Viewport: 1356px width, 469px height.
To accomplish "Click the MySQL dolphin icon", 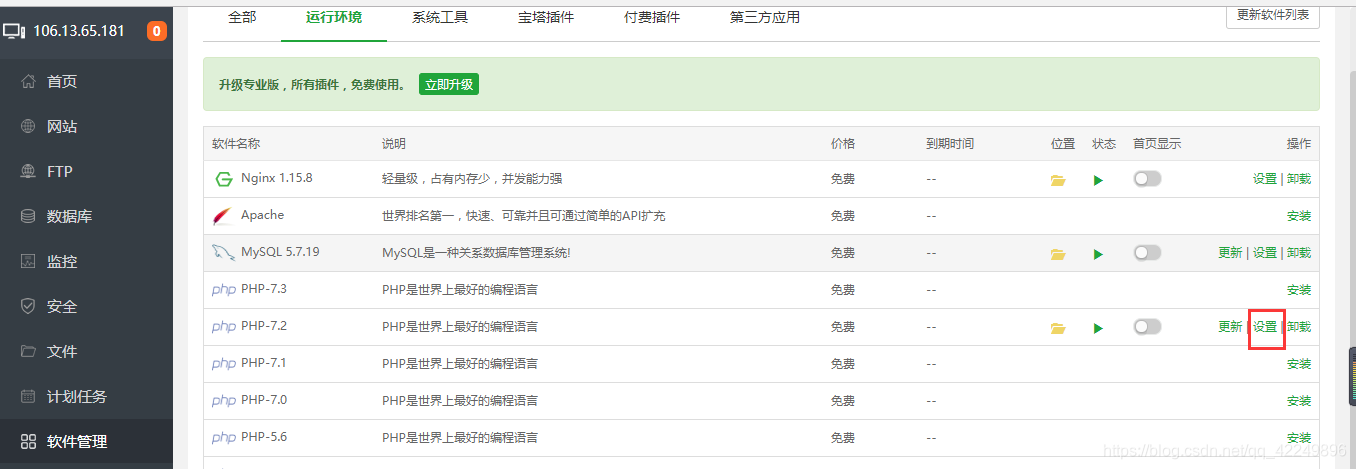I will (x=223, y=254).
